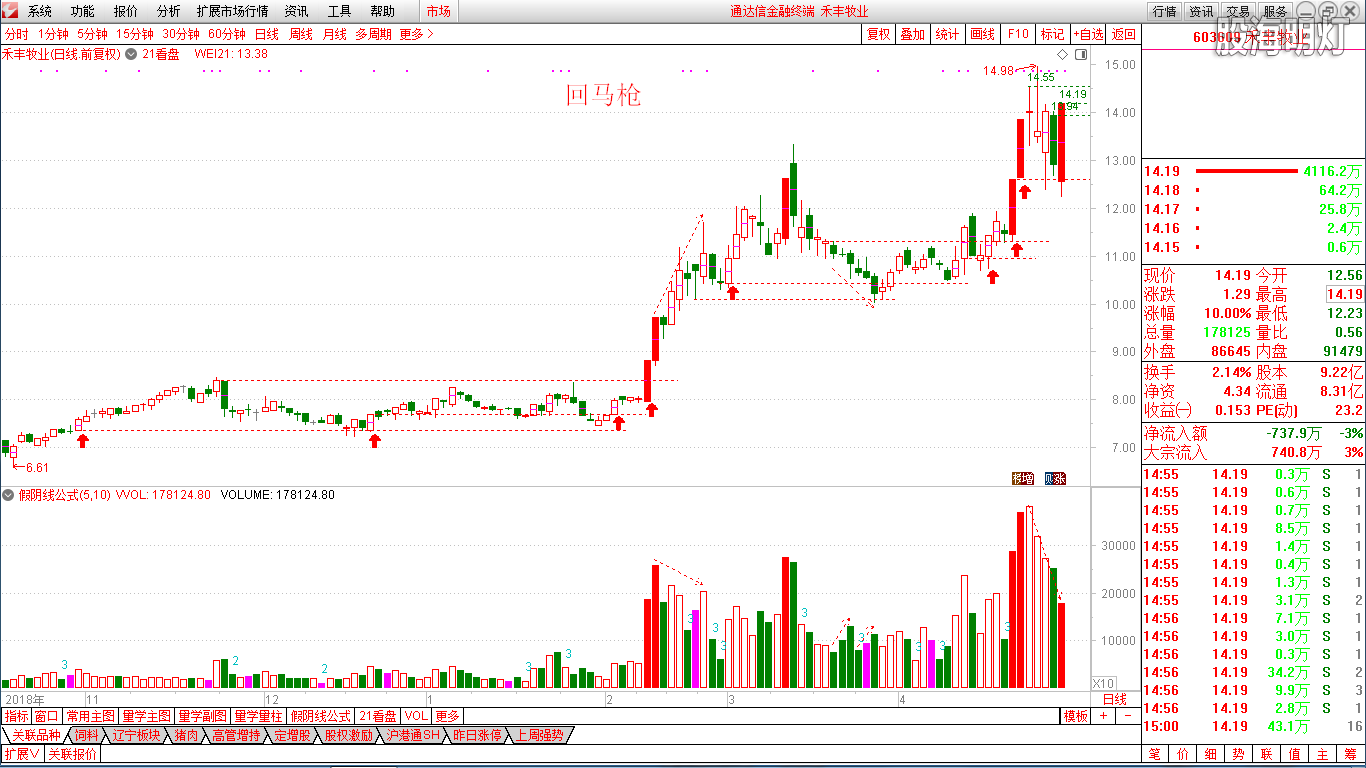Select the 辽宁板块 tab
The width and height of the screenshot is (1366, 768).
point(136,735)
